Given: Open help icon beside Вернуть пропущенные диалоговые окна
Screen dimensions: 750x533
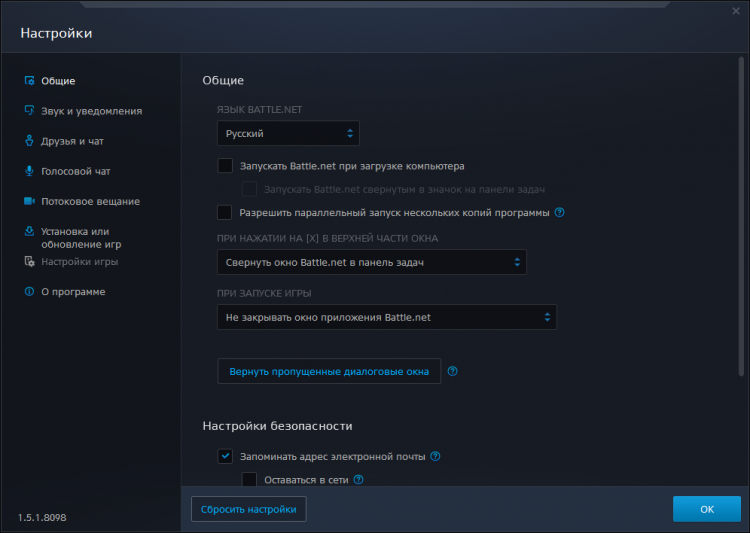Looking at the screenshot, I should pyautogui.click(x=452, y=371).
